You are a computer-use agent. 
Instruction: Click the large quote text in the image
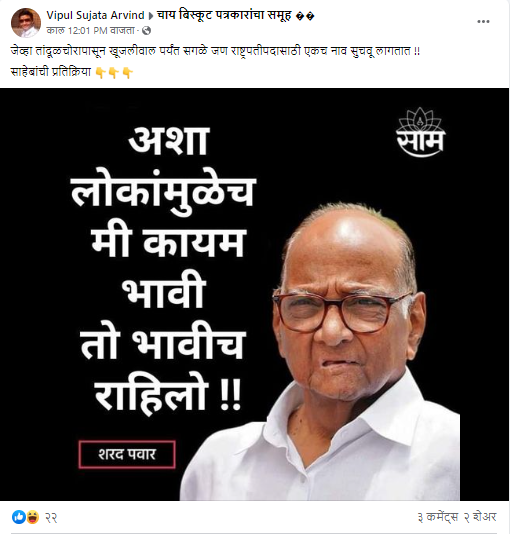pos(163,269)
